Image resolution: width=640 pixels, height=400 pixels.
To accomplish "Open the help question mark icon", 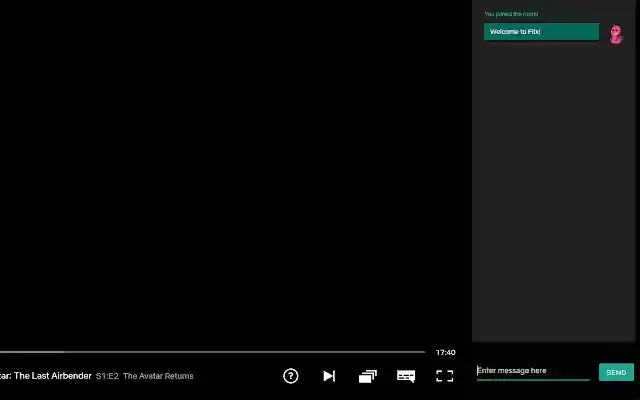I will click(291, 376).
